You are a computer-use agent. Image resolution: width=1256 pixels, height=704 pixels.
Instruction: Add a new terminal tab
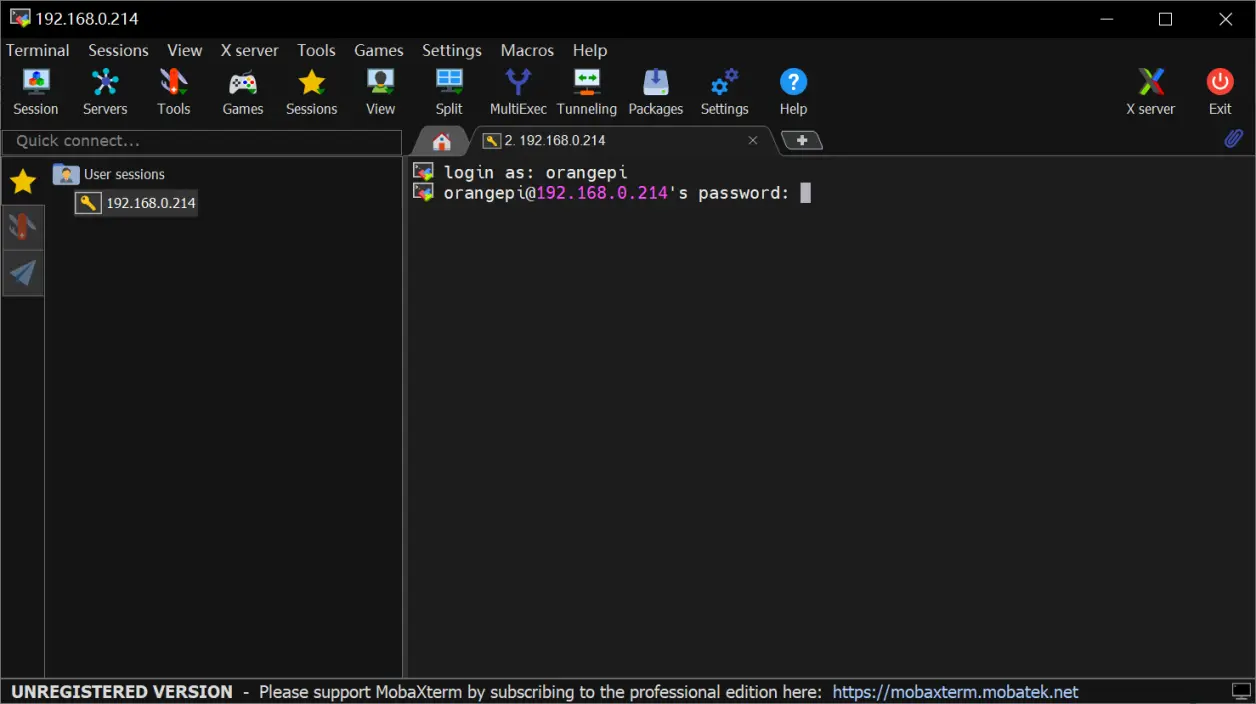tap(802, 141)
